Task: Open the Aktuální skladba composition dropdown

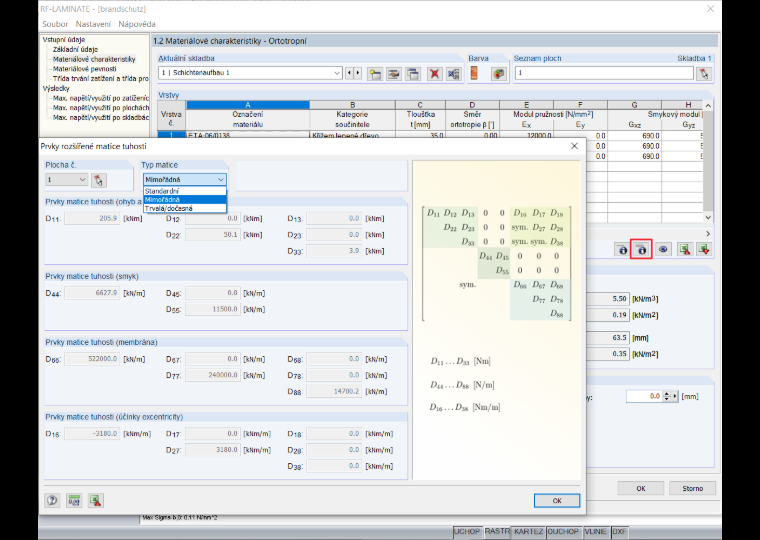Action: point(250,73)
